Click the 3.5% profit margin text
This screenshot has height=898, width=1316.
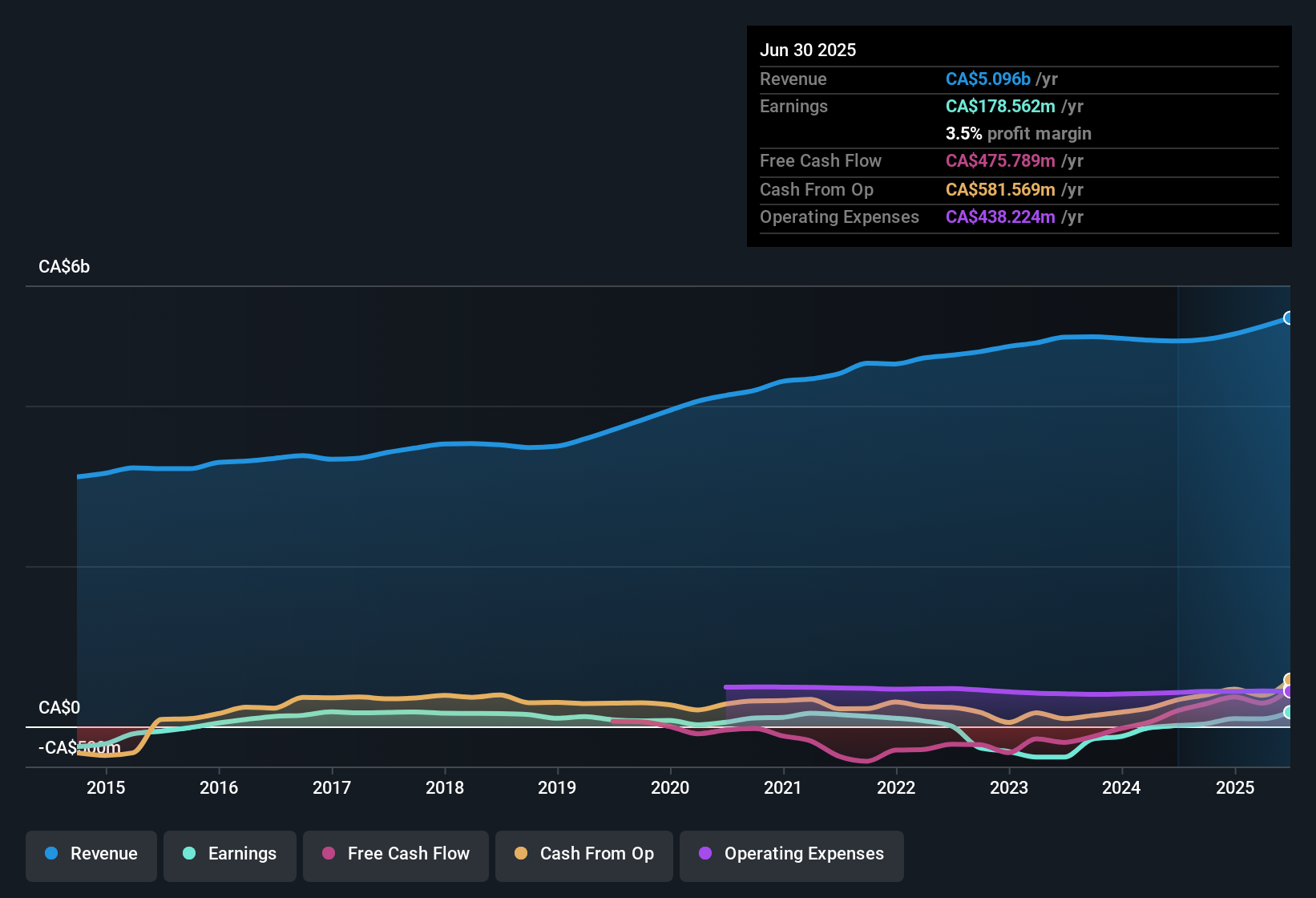(1018, 133)
